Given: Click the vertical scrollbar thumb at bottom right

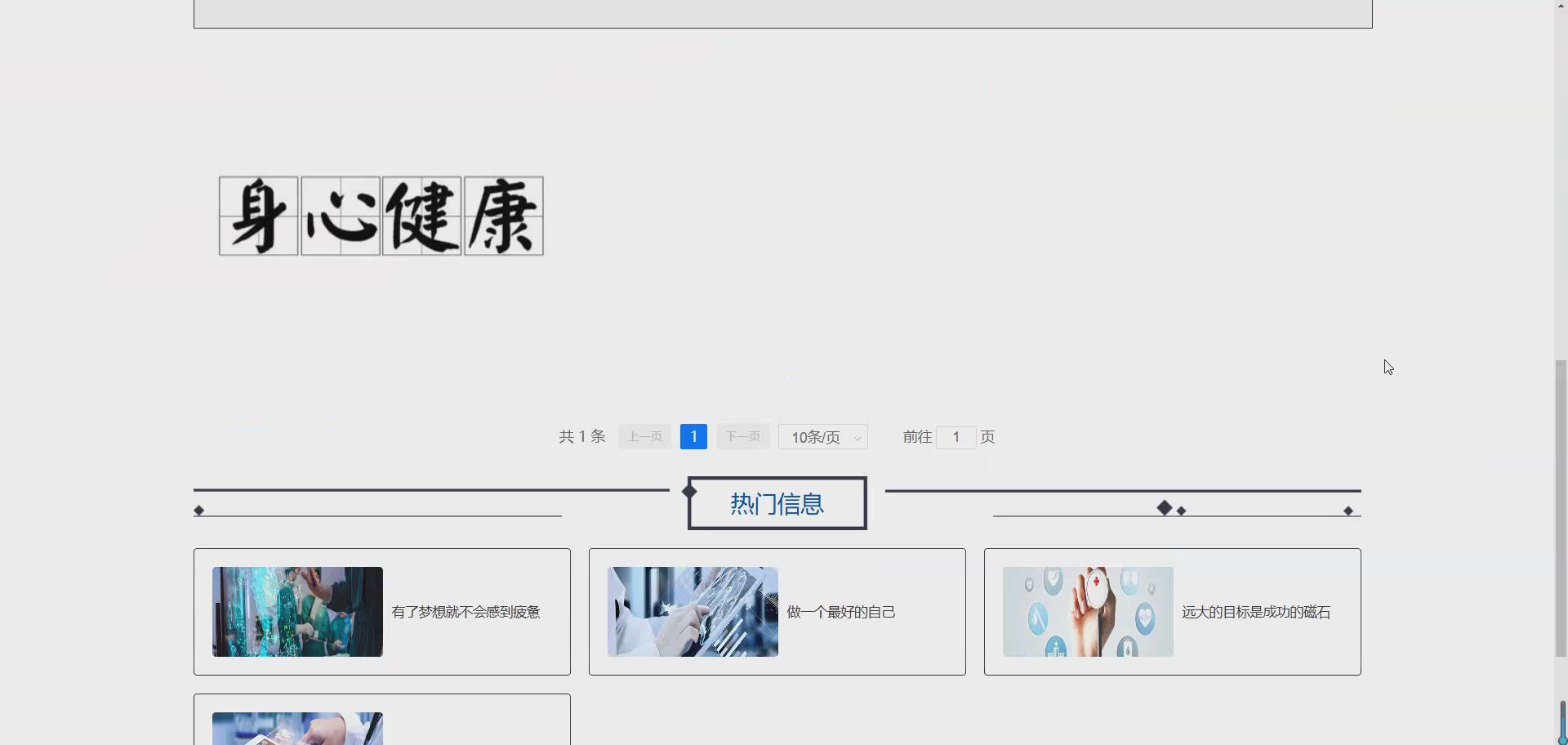Looking at the screenshot, I should tap(1561, 725).
